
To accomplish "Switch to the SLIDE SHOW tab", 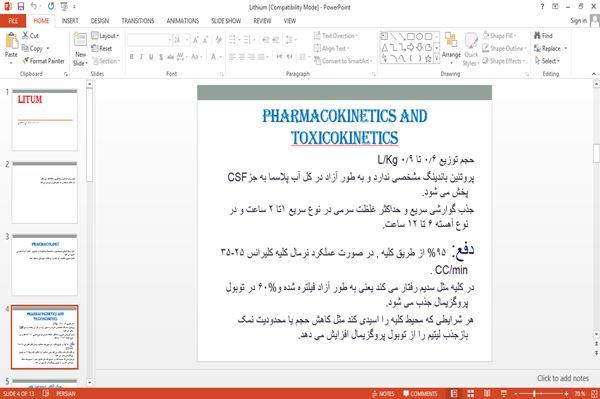I will [226, 21].
